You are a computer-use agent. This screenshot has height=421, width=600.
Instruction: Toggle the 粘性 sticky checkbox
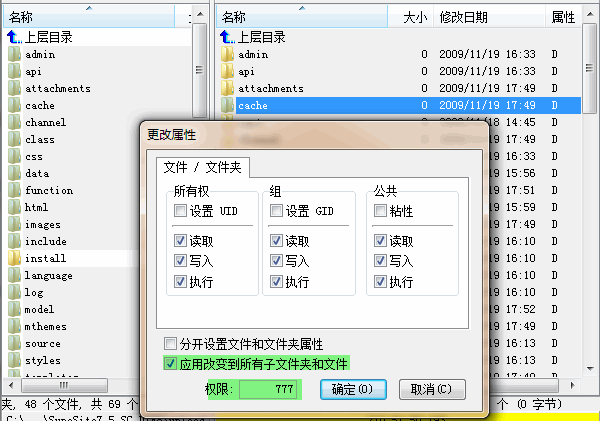click(x=380, y=211)
